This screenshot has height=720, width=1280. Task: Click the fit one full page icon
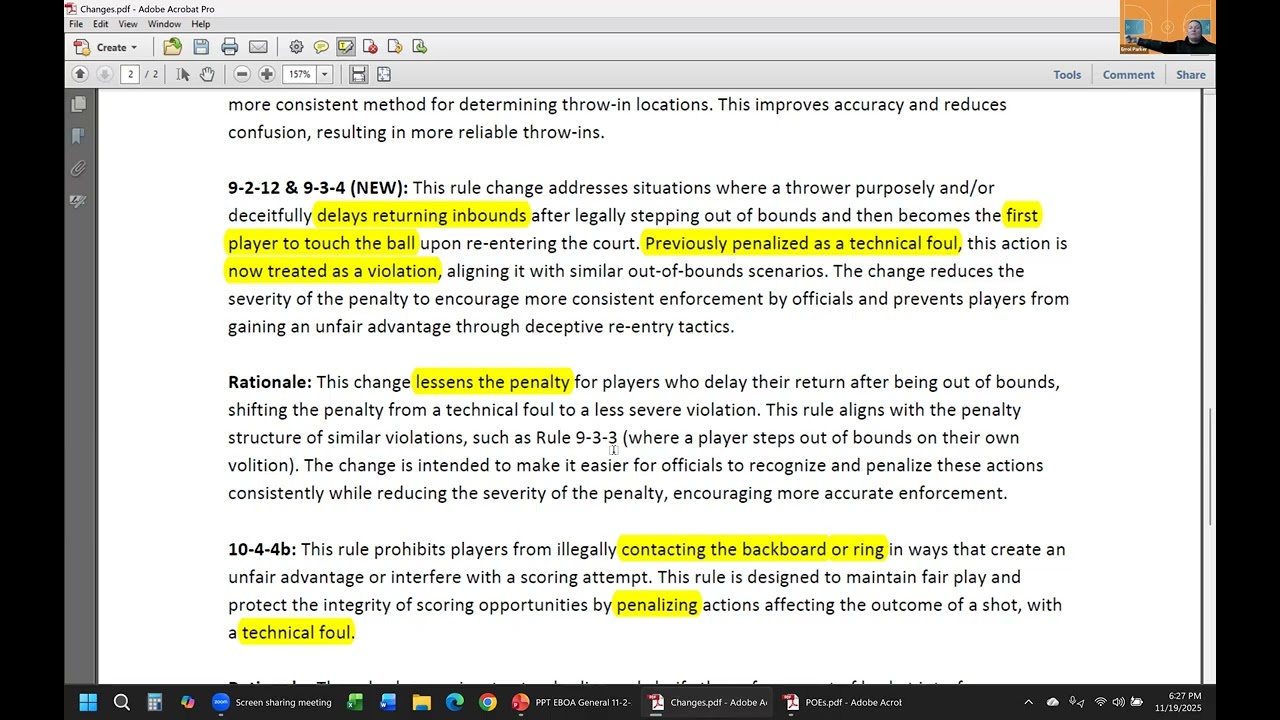coord(383,74)
